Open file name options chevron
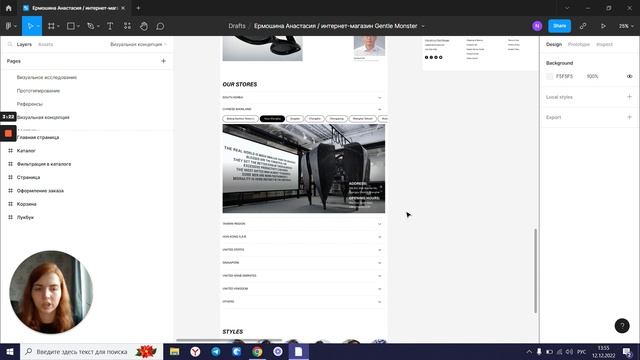640x360 pixels. click(423, 26)
